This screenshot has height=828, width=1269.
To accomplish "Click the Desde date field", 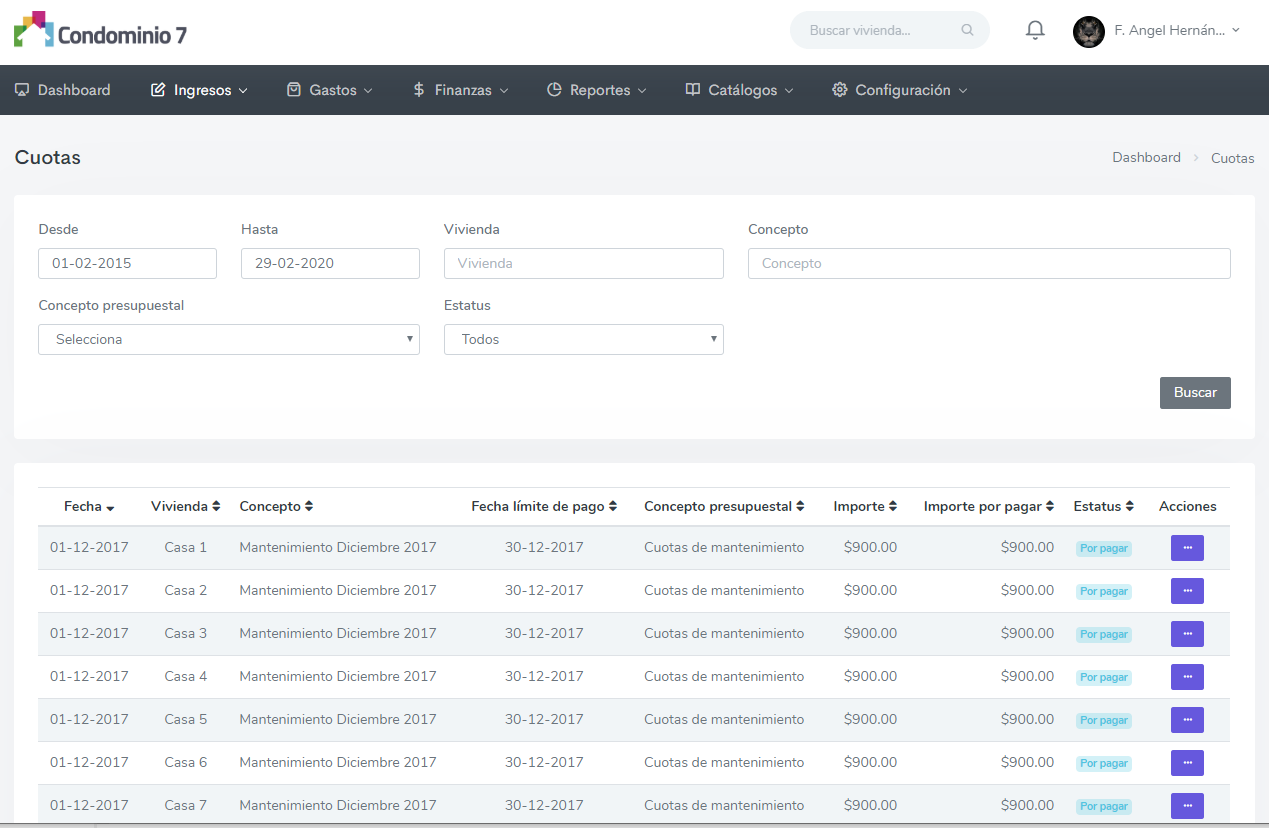I will pyautogui.click(x=127, y=264).
